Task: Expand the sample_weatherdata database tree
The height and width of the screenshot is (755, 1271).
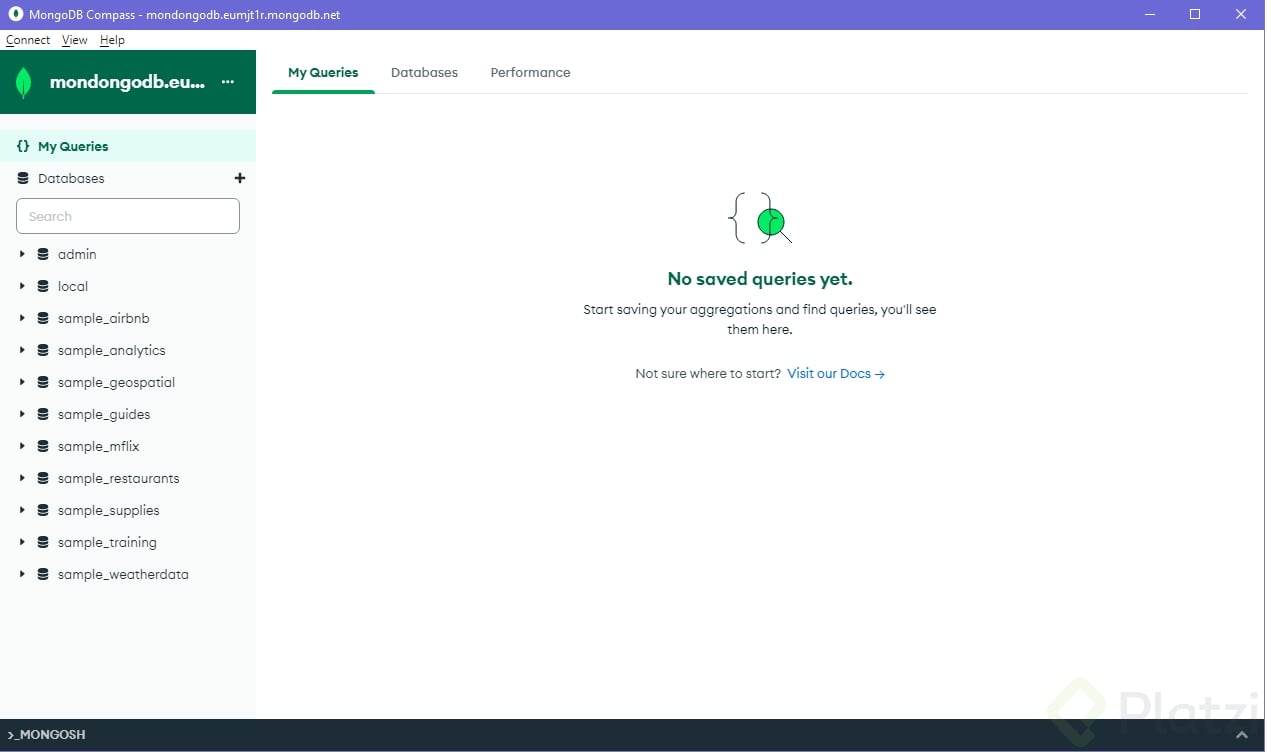Action: coord(22,574)
